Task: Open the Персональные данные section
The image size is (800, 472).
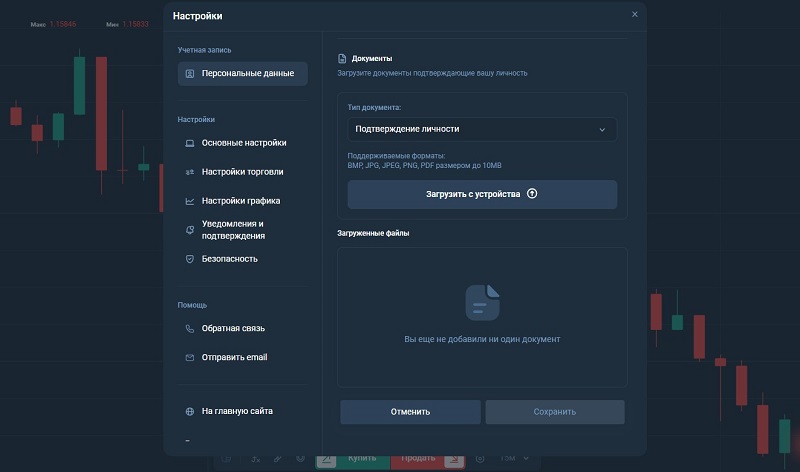Action: (x=243, y=74)
